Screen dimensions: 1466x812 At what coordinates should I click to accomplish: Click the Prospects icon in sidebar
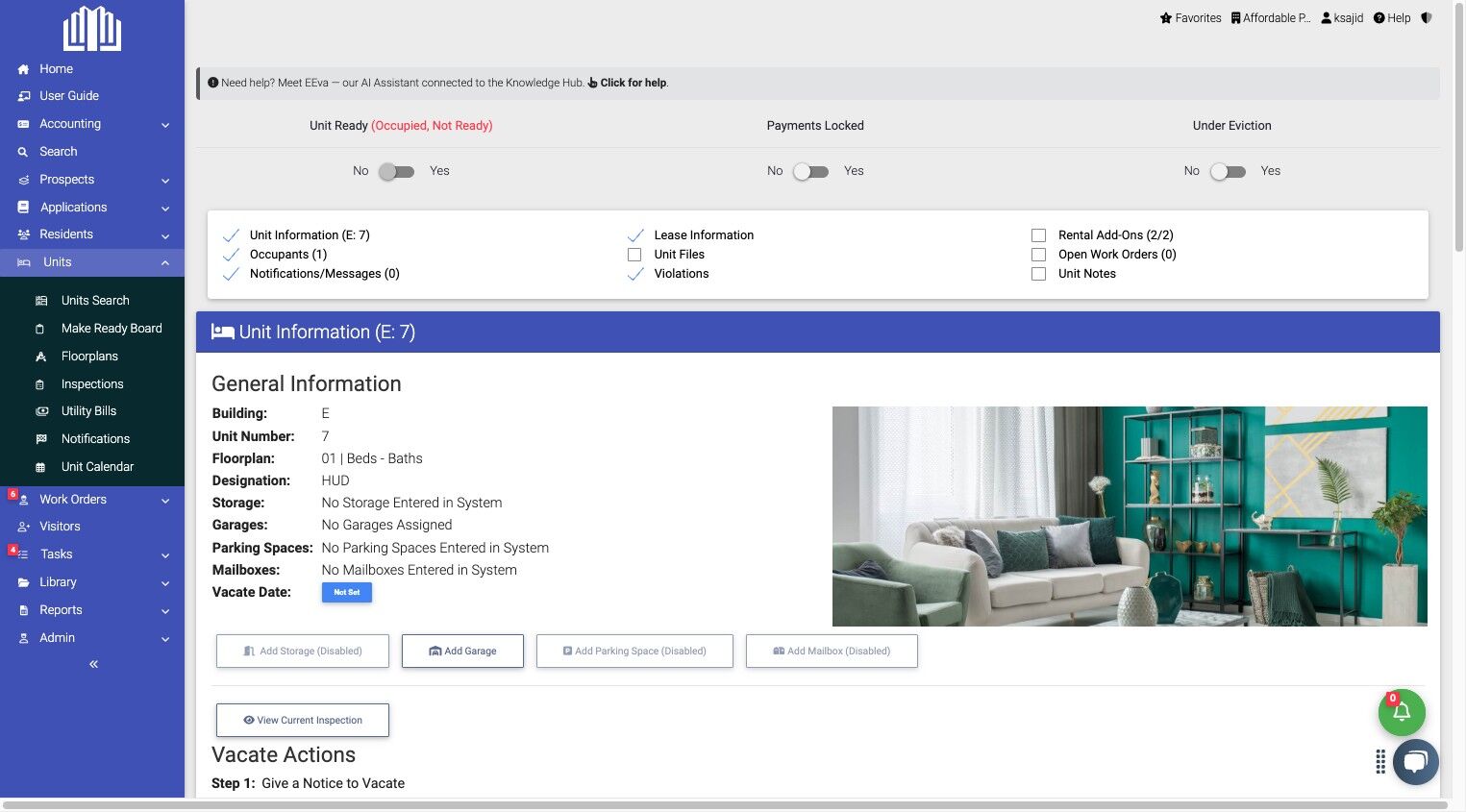[x=24, y=180]
